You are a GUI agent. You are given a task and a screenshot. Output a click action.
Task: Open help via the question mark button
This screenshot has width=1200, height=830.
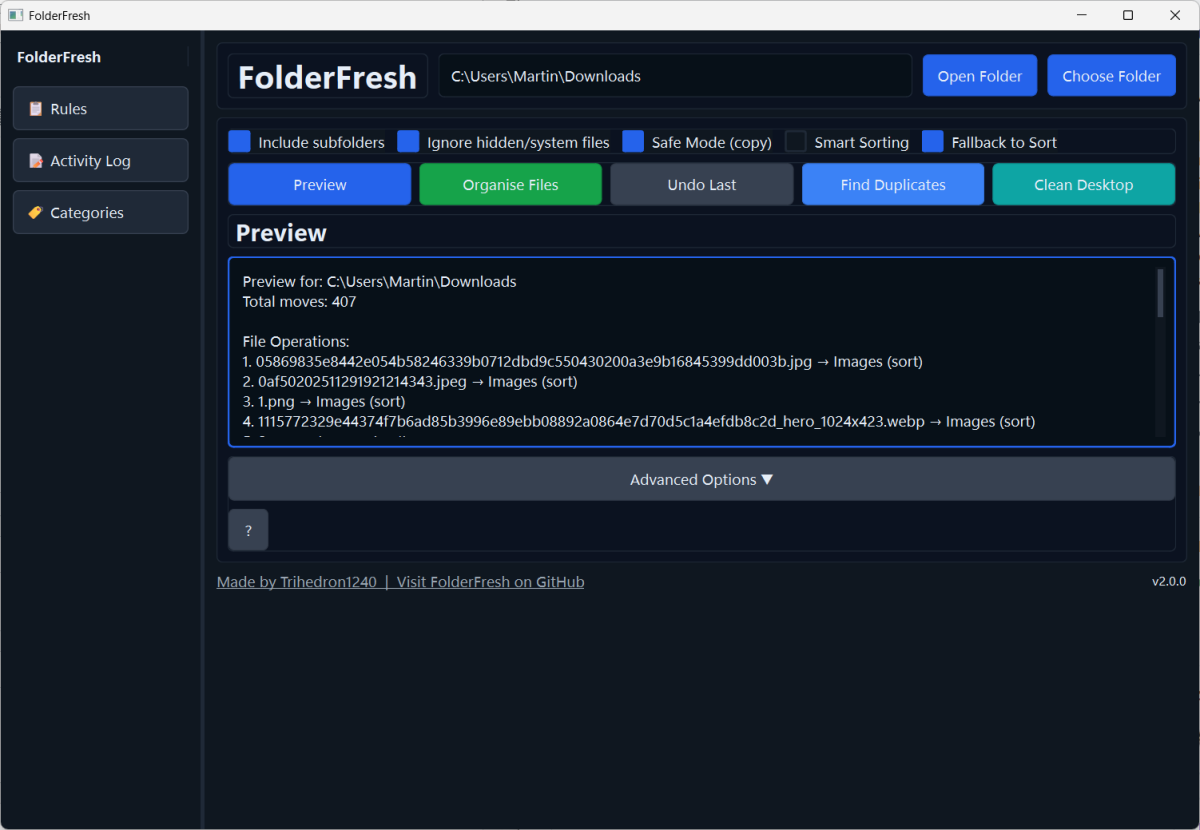(x=247, y=529)
